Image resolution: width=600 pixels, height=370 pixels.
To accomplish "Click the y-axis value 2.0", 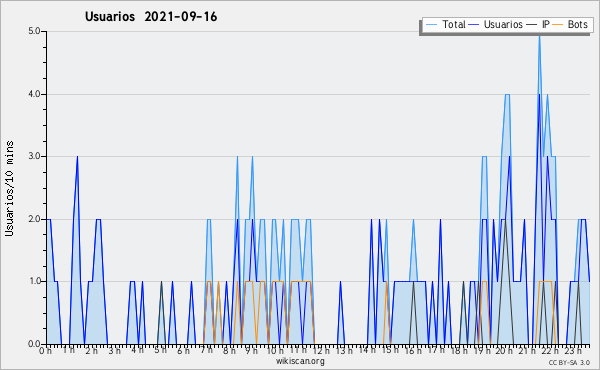I will (34, 219).
